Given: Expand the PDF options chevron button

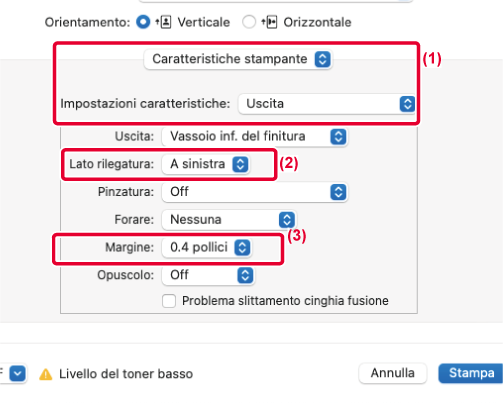Looking at the screenshot, I should [17, 373].
